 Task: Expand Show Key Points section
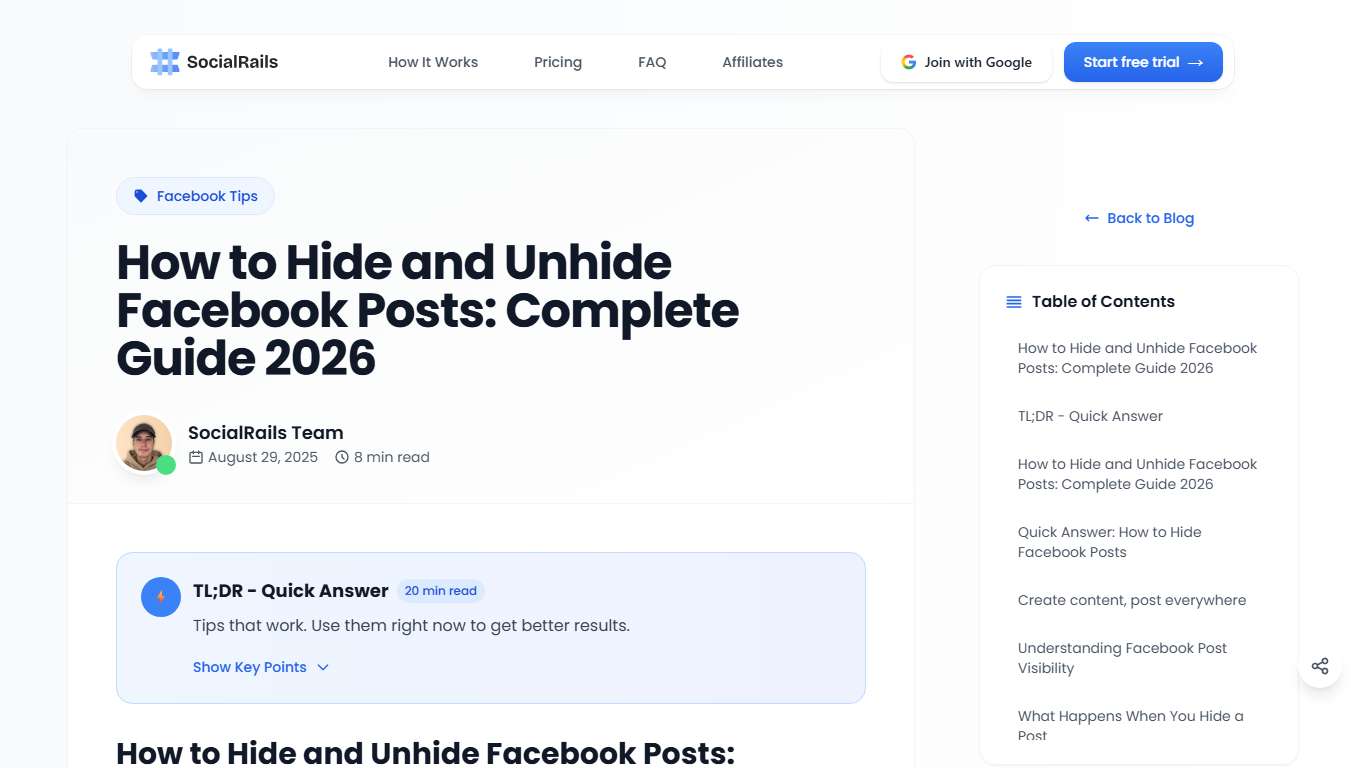[x=249, y=667]
